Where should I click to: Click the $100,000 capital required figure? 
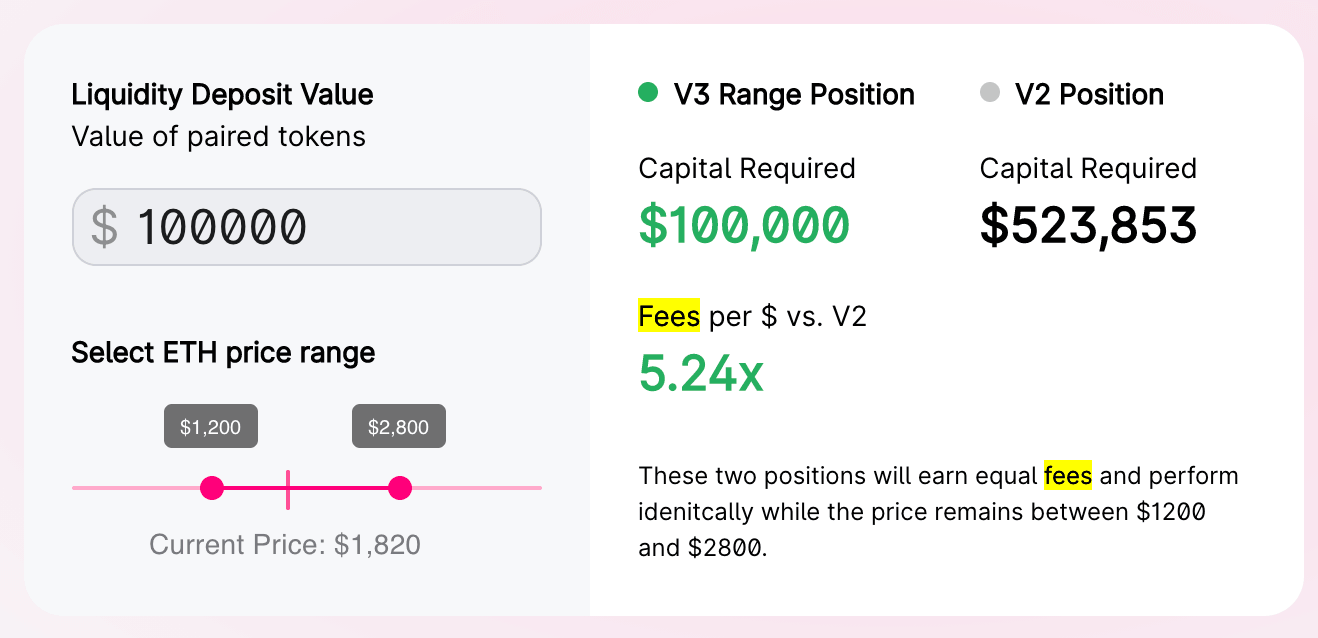pos(744,226)
